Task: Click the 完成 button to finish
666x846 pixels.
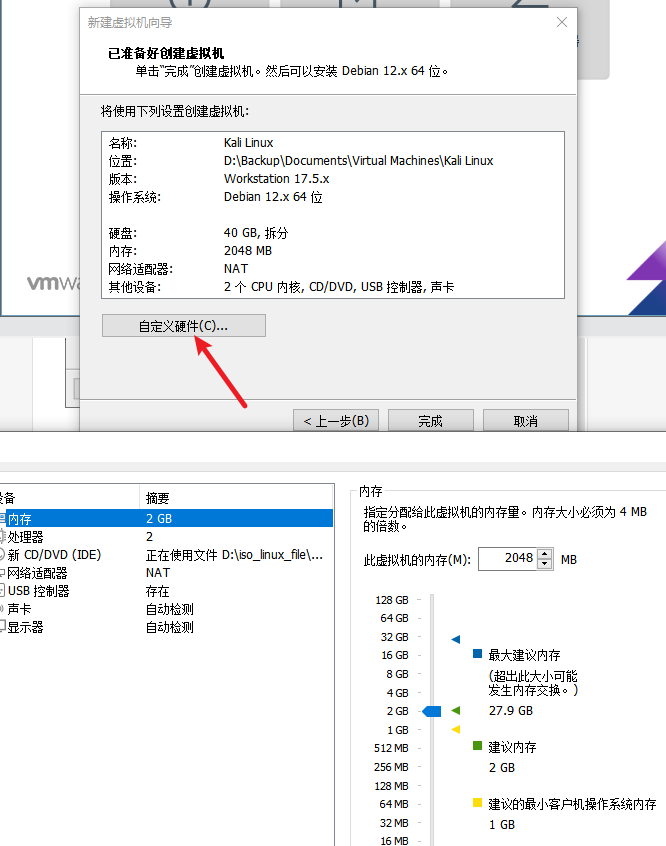Action: click(430, 421)
